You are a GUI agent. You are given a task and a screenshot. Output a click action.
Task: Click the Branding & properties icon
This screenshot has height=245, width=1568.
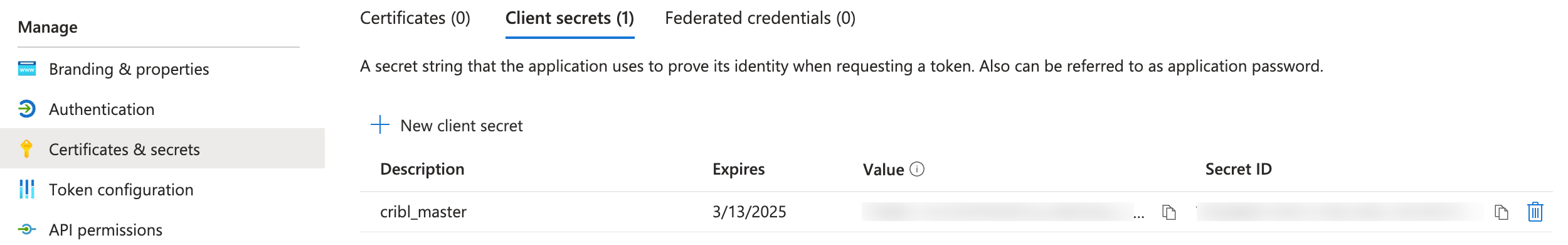[x=27, y=68]
